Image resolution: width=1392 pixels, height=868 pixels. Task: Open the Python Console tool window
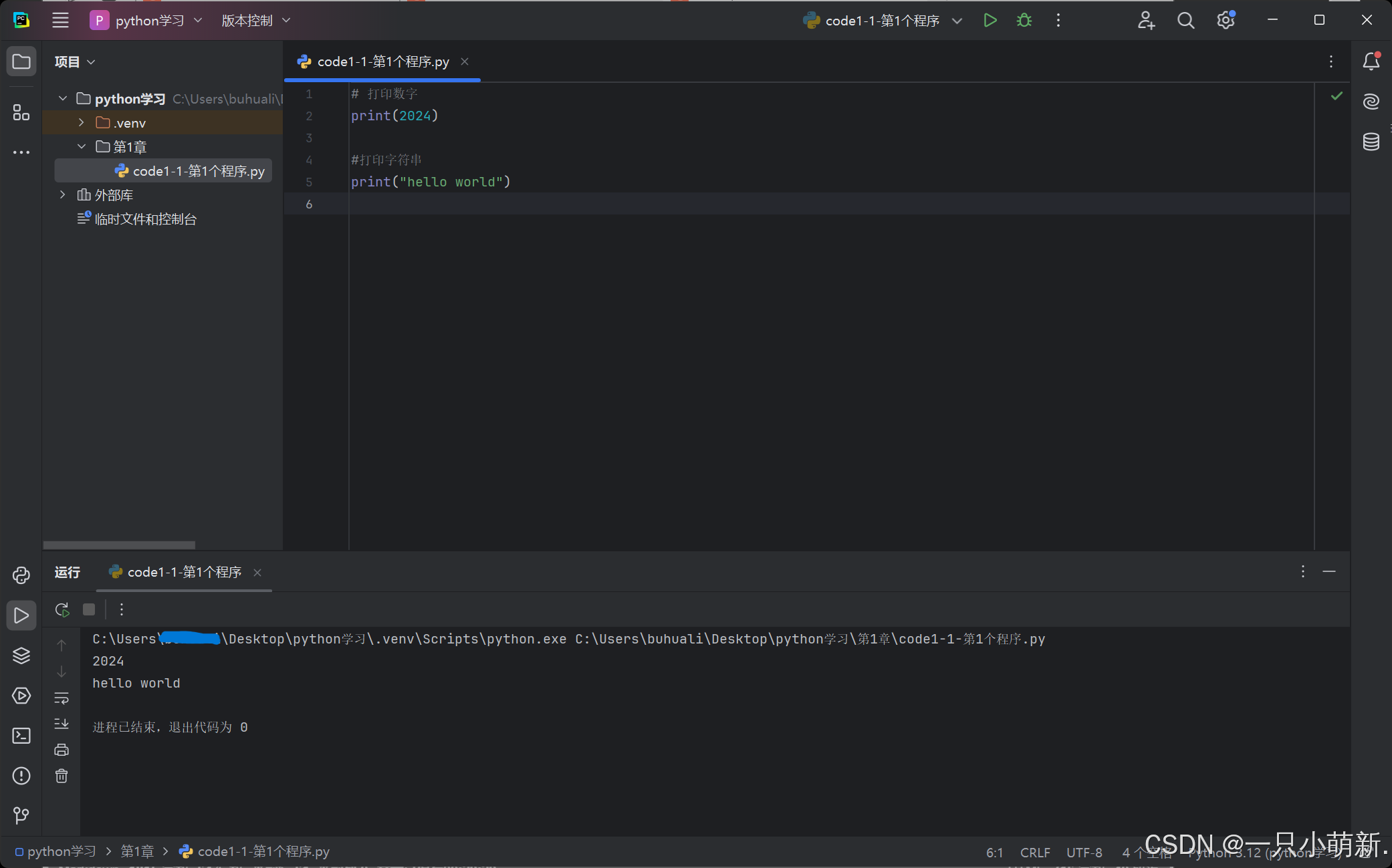(x=21, y=575)
